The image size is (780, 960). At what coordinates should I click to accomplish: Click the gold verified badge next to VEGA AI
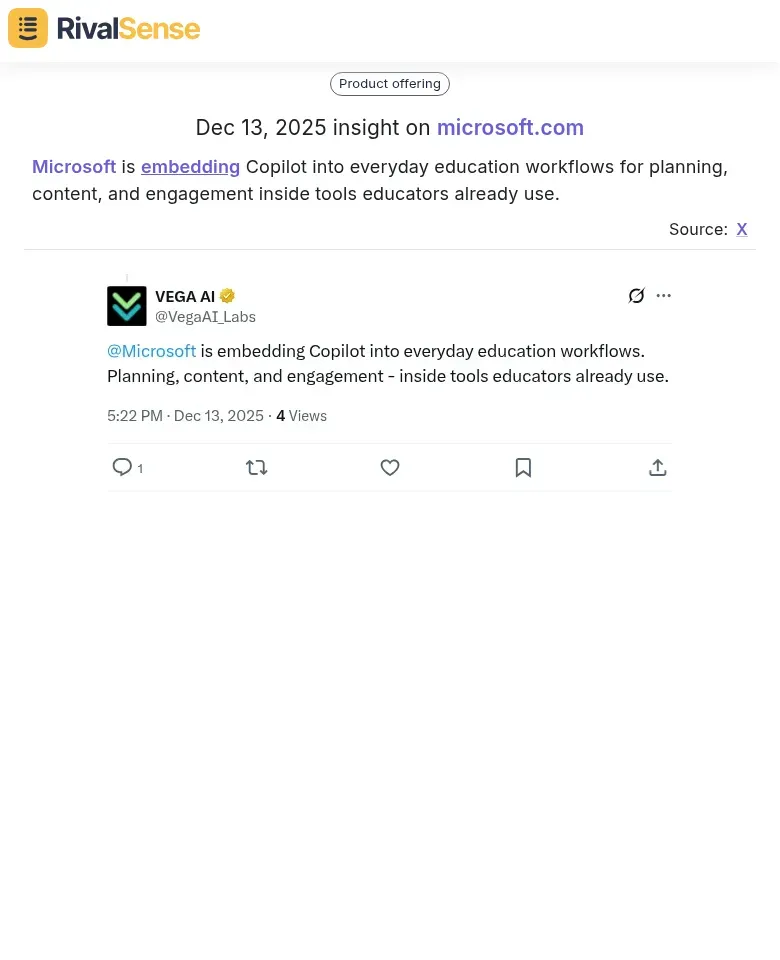(227, 295)
